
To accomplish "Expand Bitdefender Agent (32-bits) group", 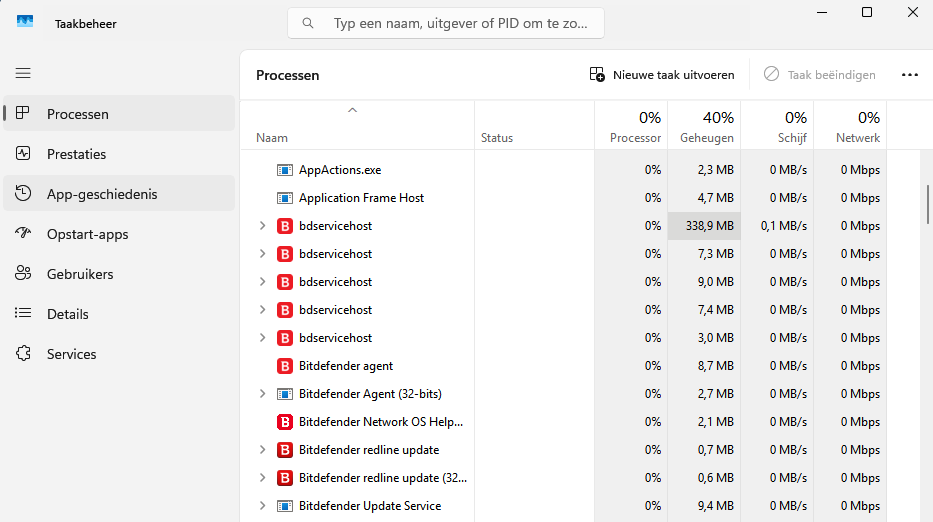I will (x=262, y=393).
